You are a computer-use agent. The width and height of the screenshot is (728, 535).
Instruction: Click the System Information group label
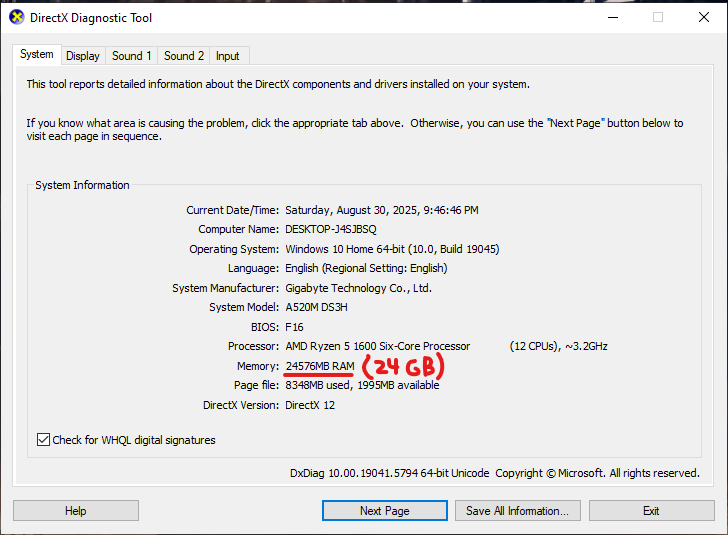82,185
